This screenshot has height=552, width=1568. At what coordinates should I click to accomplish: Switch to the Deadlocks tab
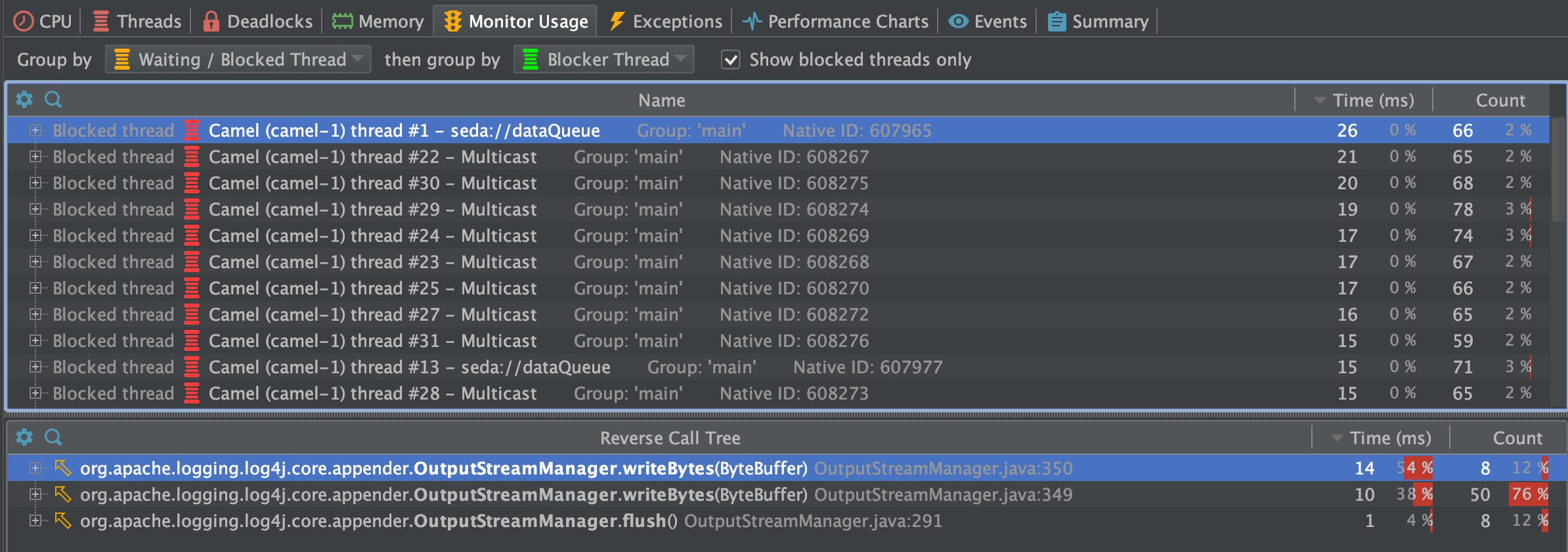tap(257, 21)
